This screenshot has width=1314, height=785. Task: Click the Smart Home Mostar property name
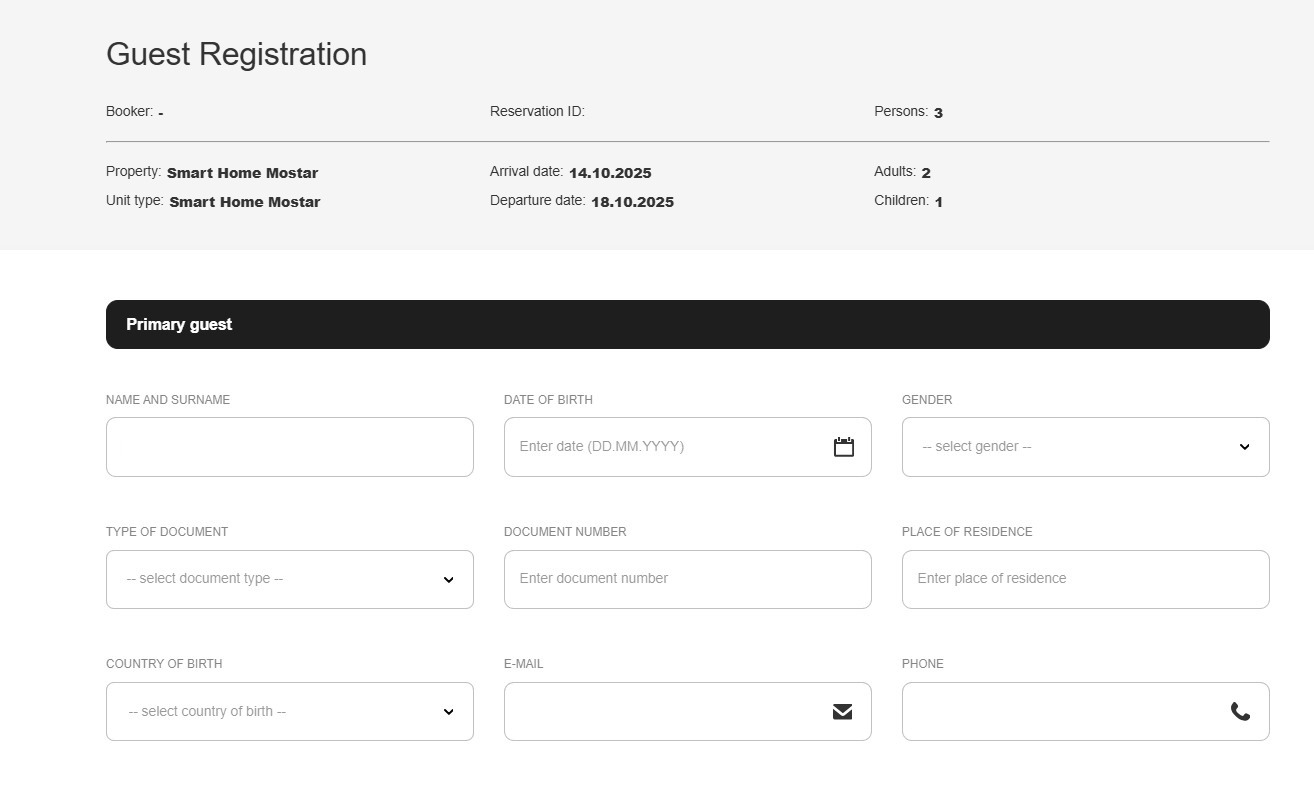(242, 173)
